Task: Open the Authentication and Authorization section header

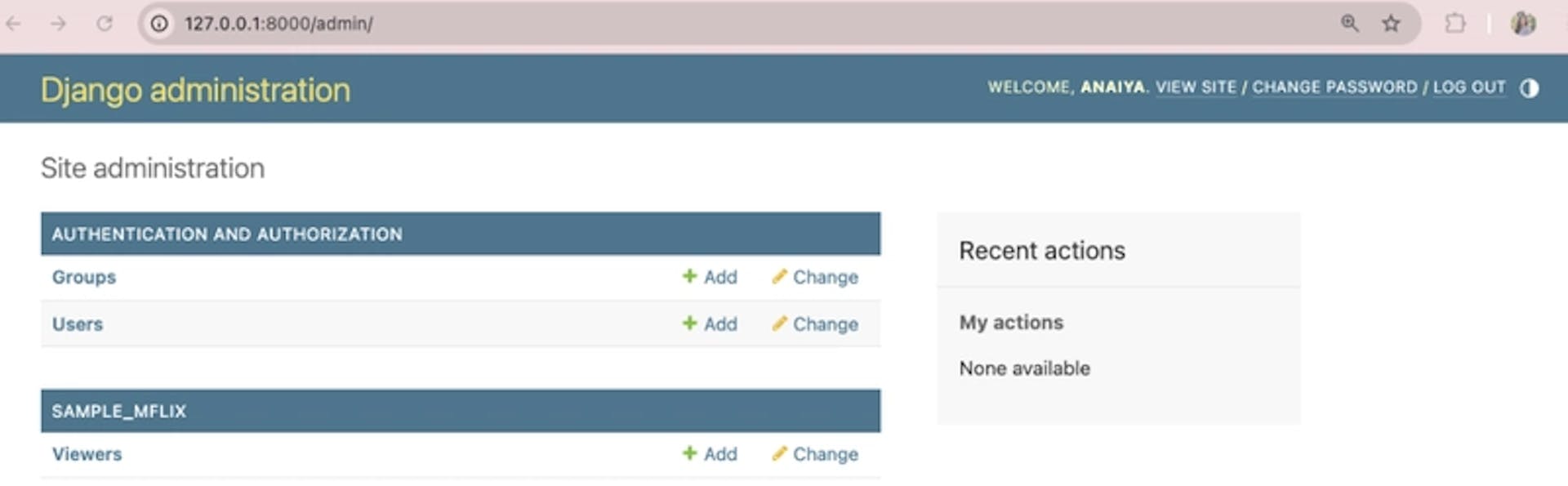Action: point(227,234)
